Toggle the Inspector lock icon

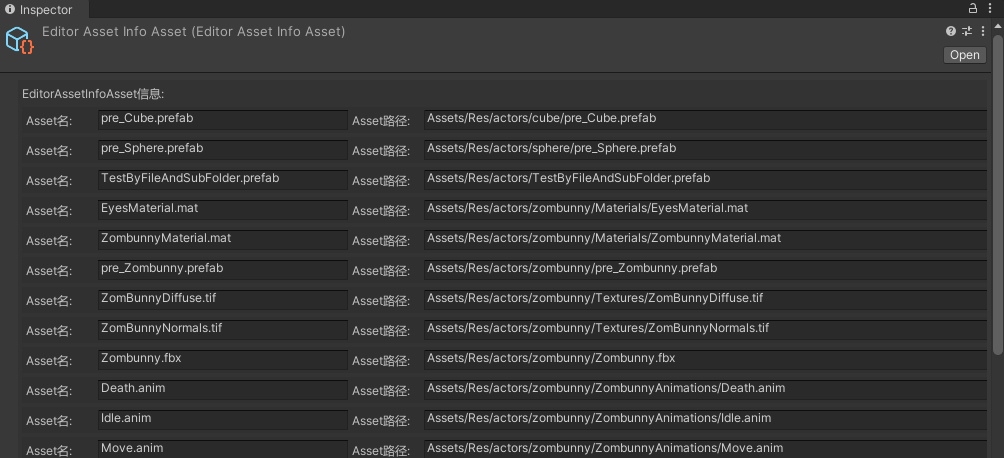973,8
